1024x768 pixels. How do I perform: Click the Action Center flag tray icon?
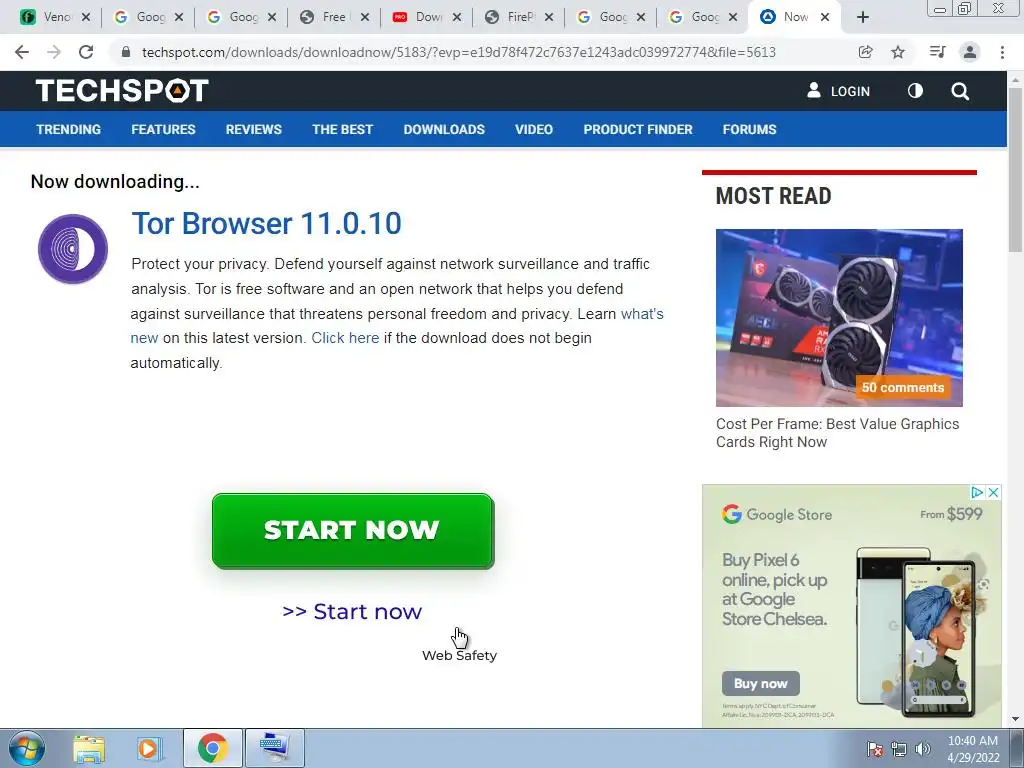(875, 748)
